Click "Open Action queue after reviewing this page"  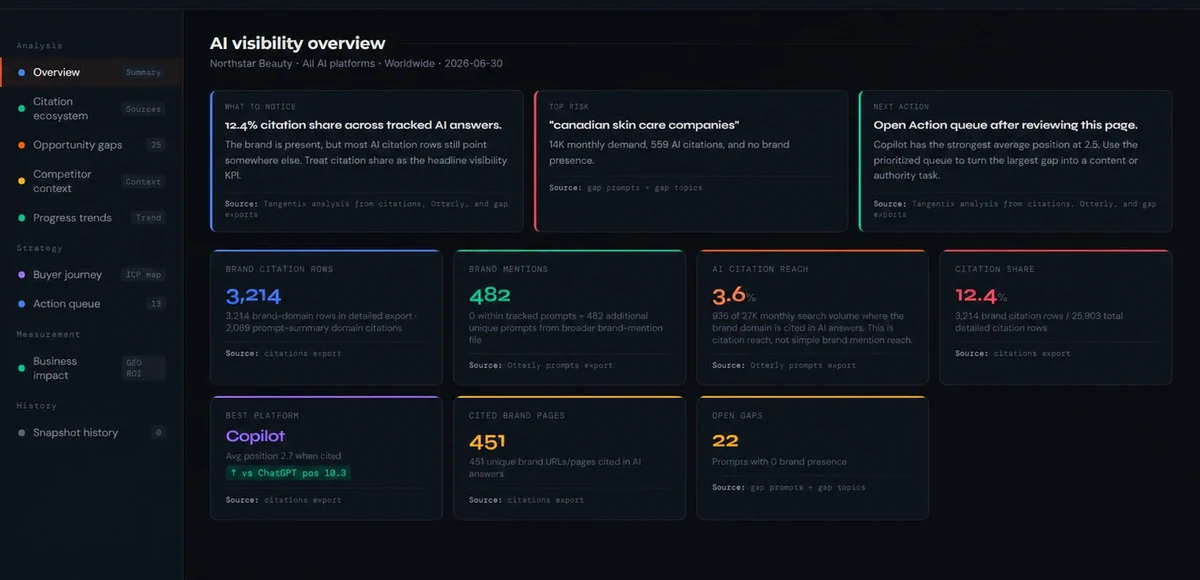click(1005, 125)
